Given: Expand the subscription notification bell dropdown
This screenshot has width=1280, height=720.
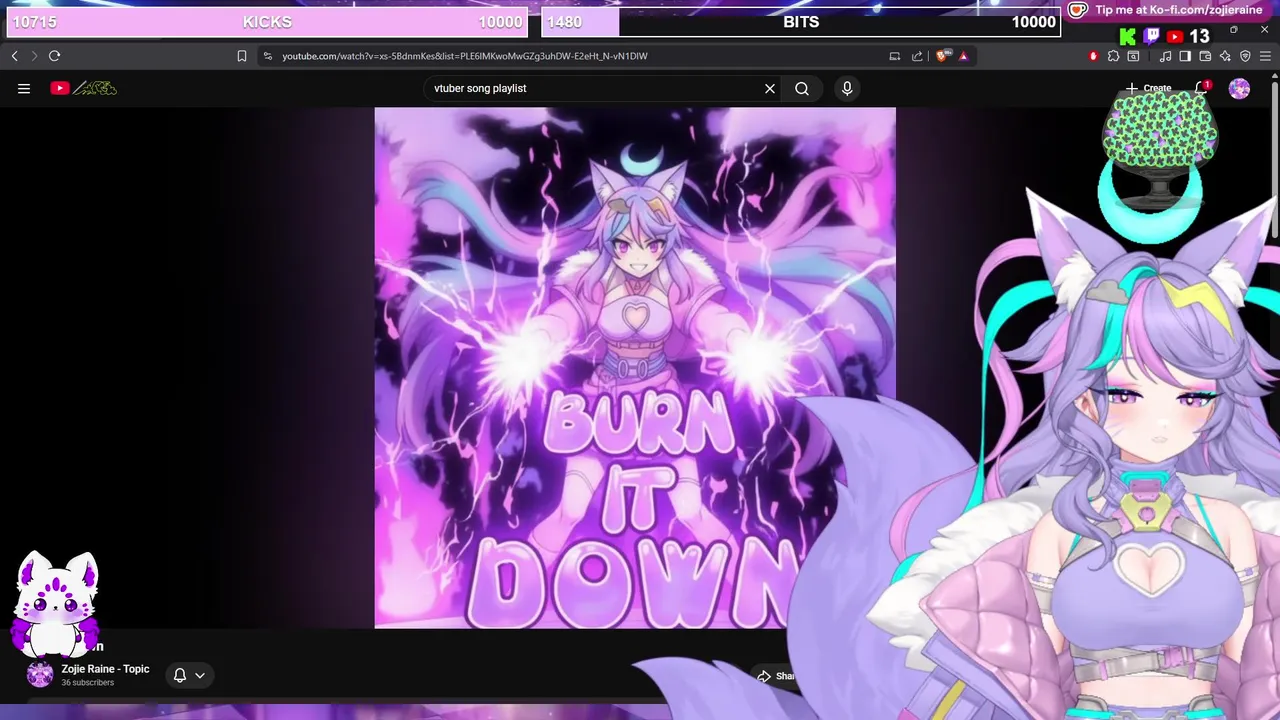Looking at the screenshot, I should point(189,675).
